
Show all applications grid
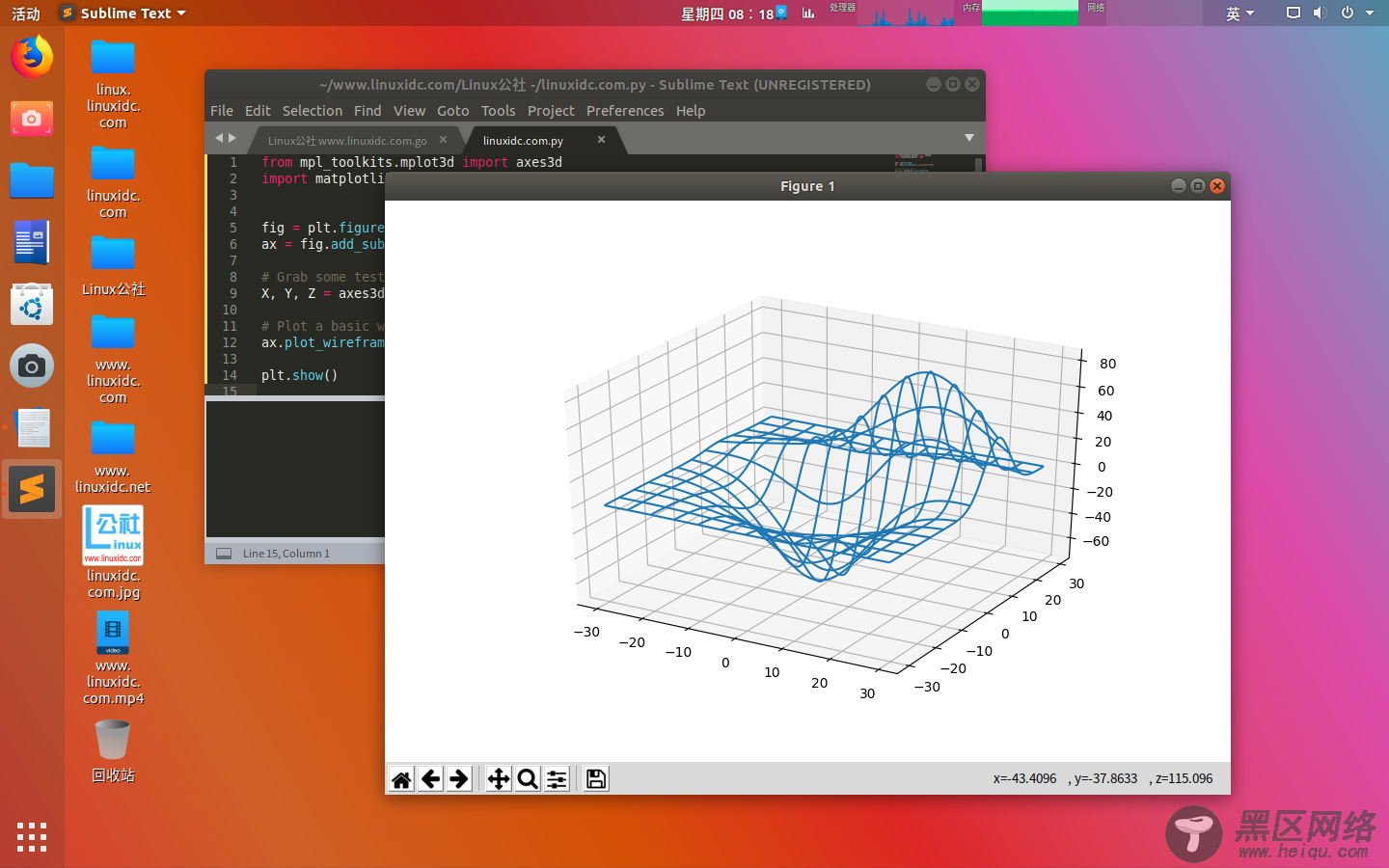click(x=32, y=836)
